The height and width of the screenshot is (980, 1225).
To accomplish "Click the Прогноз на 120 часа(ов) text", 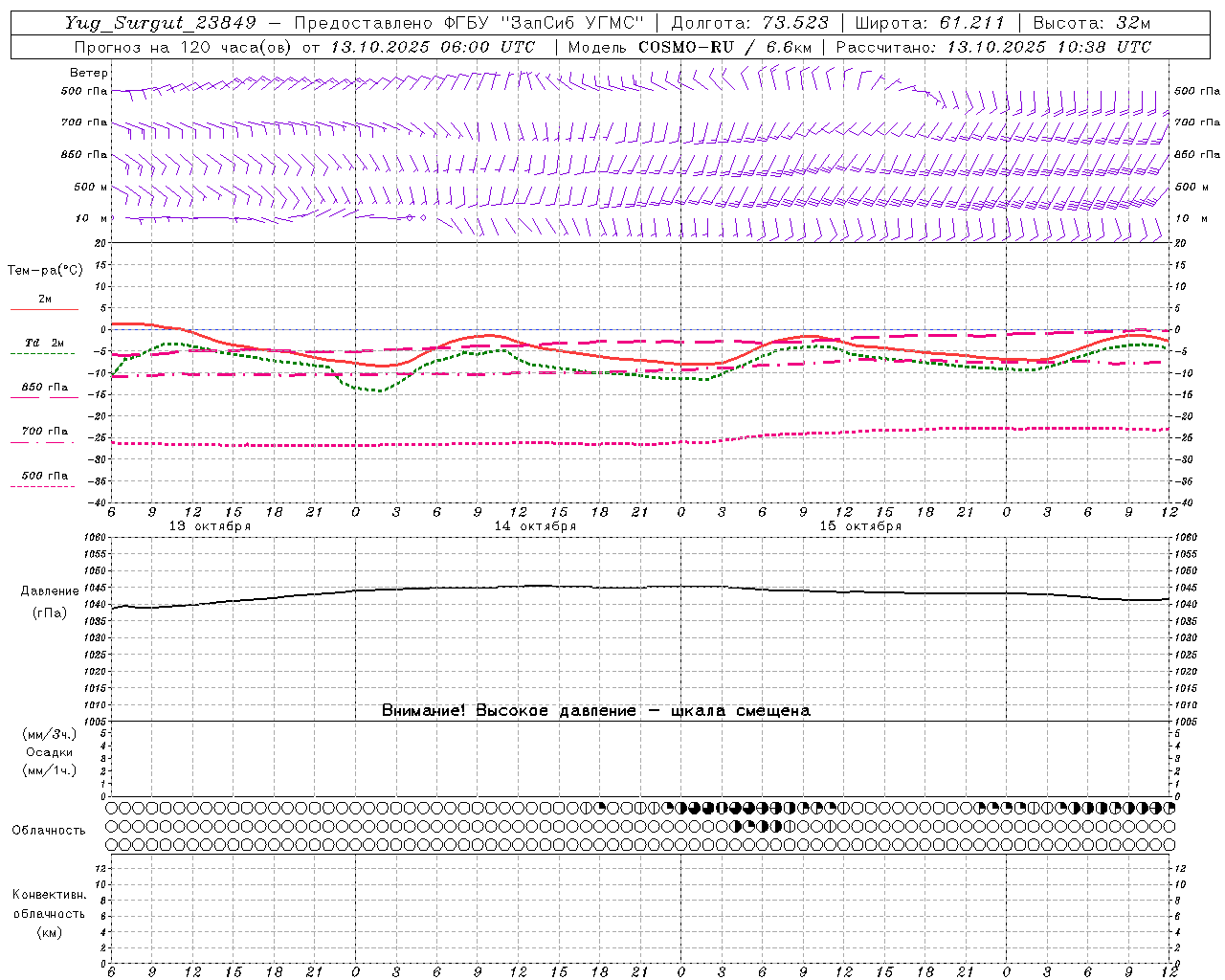I will (184, 47).
